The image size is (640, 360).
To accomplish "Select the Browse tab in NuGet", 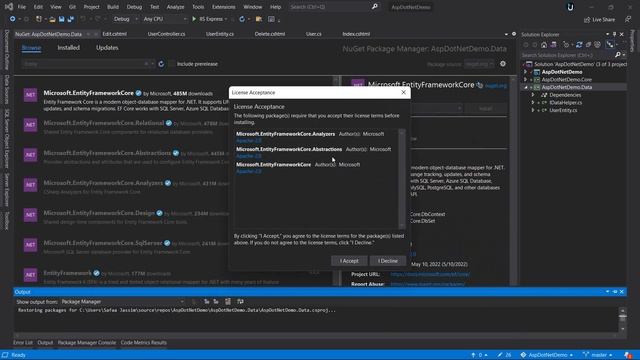I will (31, 48).
